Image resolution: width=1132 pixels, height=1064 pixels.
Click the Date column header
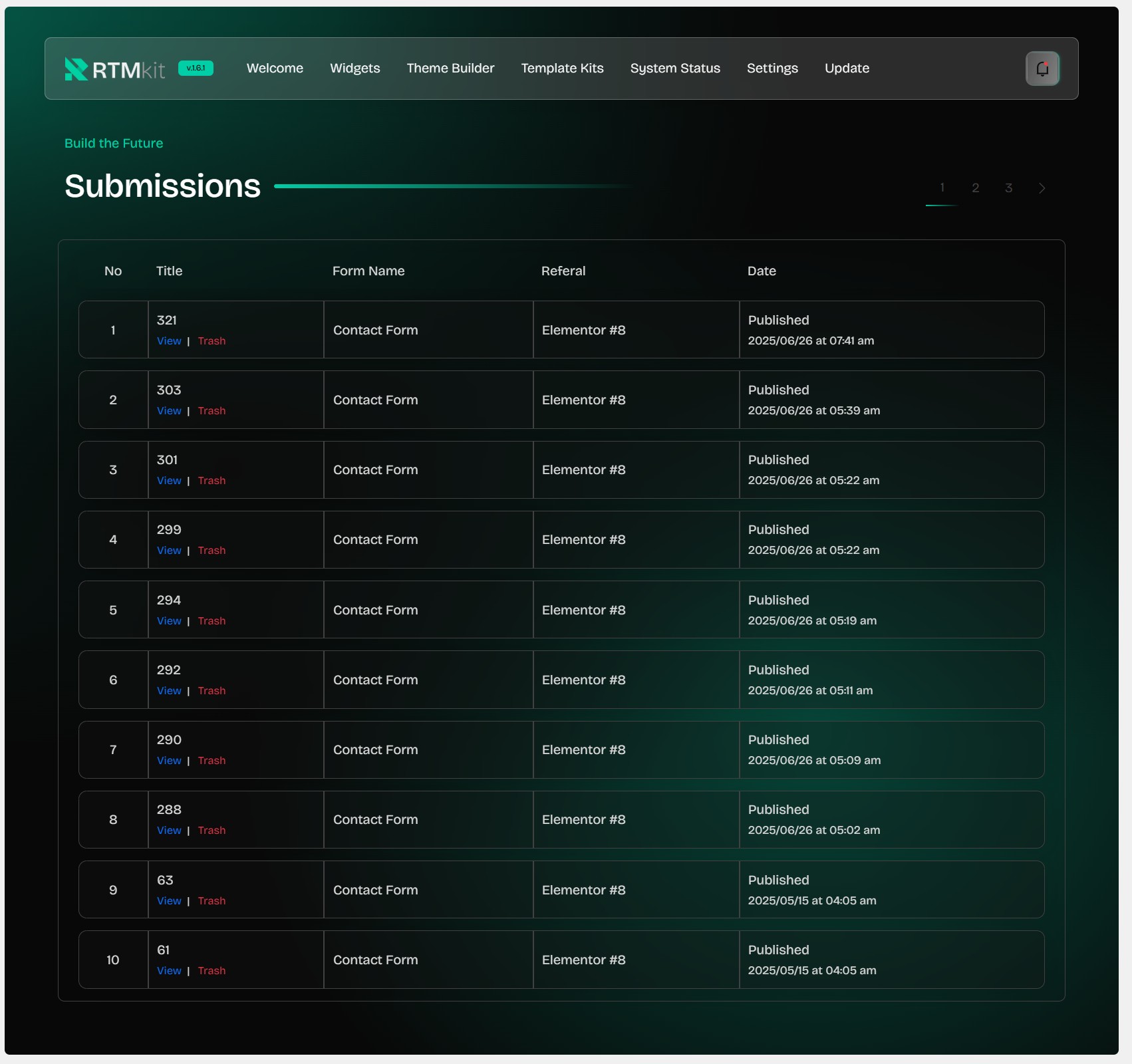[x=762, y=271]
